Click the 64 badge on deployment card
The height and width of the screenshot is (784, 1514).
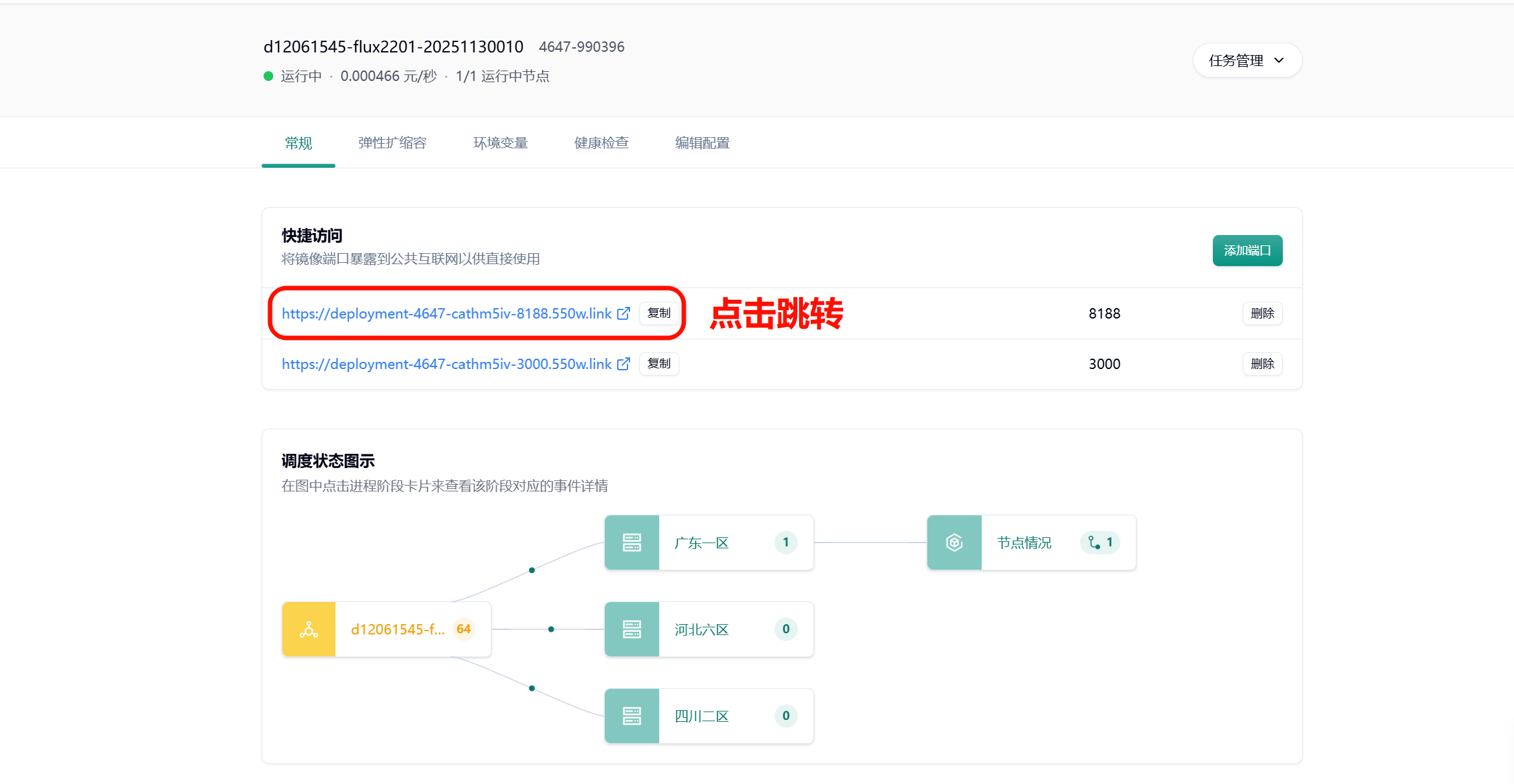point(464,629)
